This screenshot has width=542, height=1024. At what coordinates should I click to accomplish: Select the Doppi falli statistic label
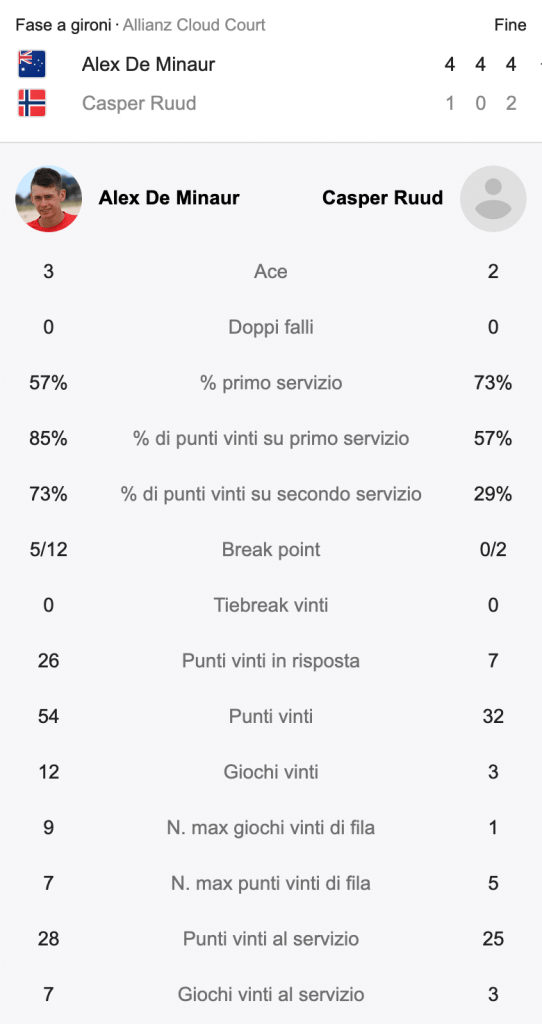click(x=270, y=327)
